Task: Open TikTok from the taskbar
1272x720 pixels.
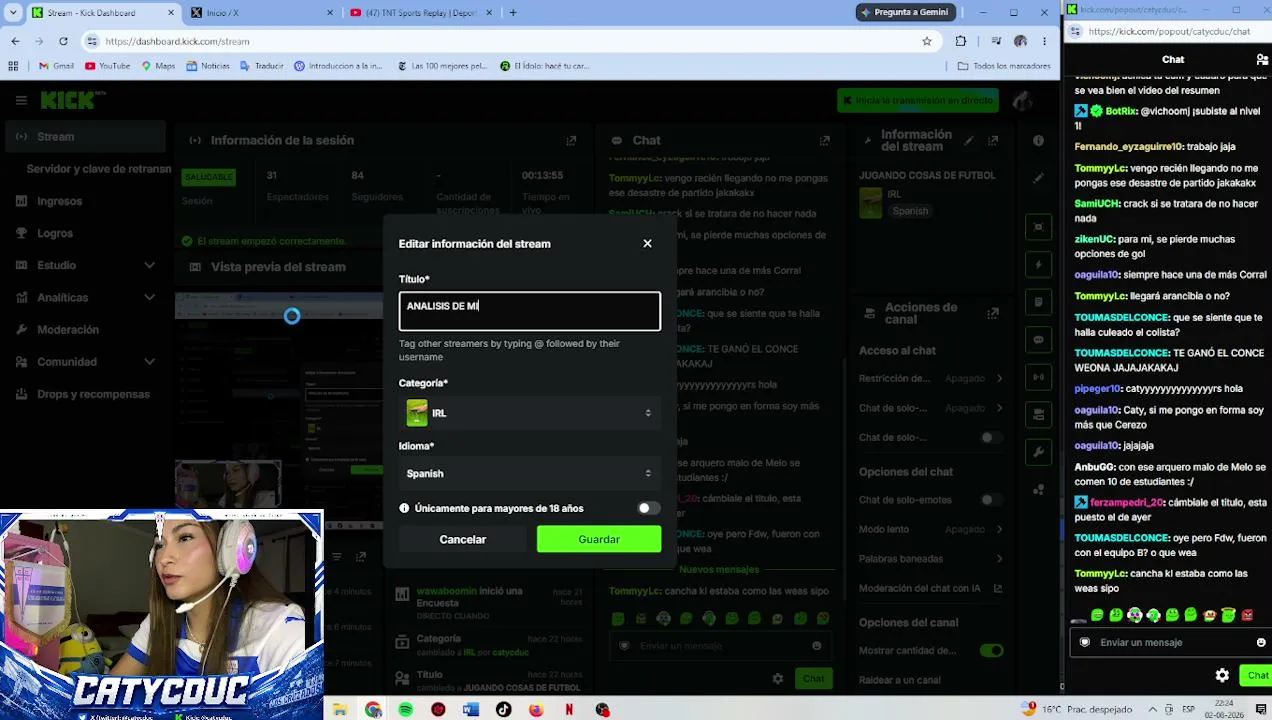Action: [503, 709]
